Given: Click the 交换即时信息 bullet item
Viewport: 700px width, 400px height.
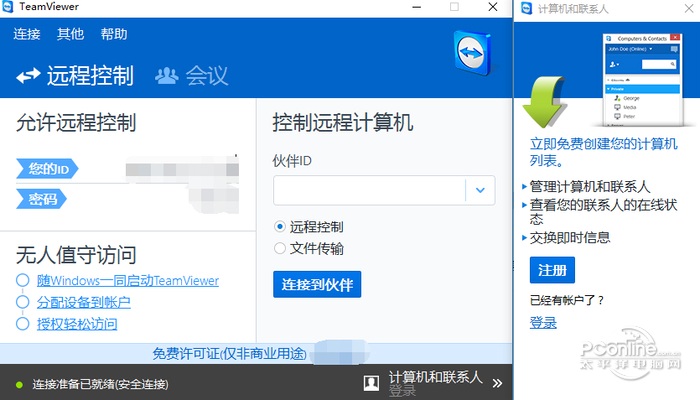Looking at the screenshot, I should [x=570, y=238].
